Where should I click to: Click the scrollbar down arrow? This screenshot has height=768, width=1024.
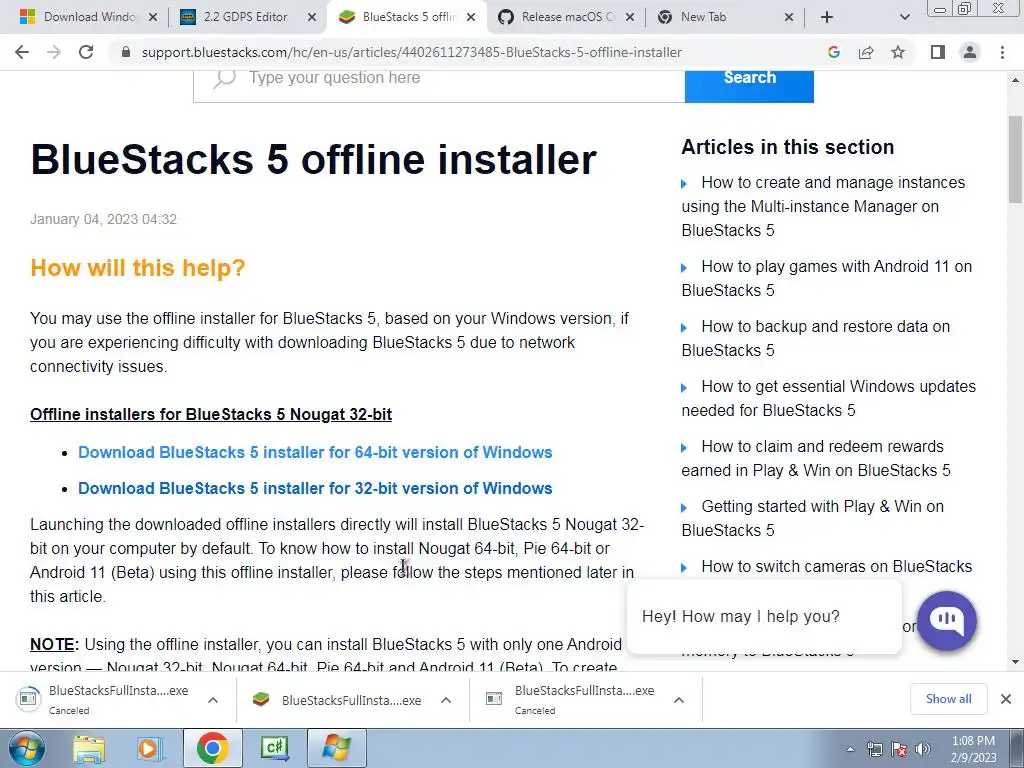tap(1015, 662)
